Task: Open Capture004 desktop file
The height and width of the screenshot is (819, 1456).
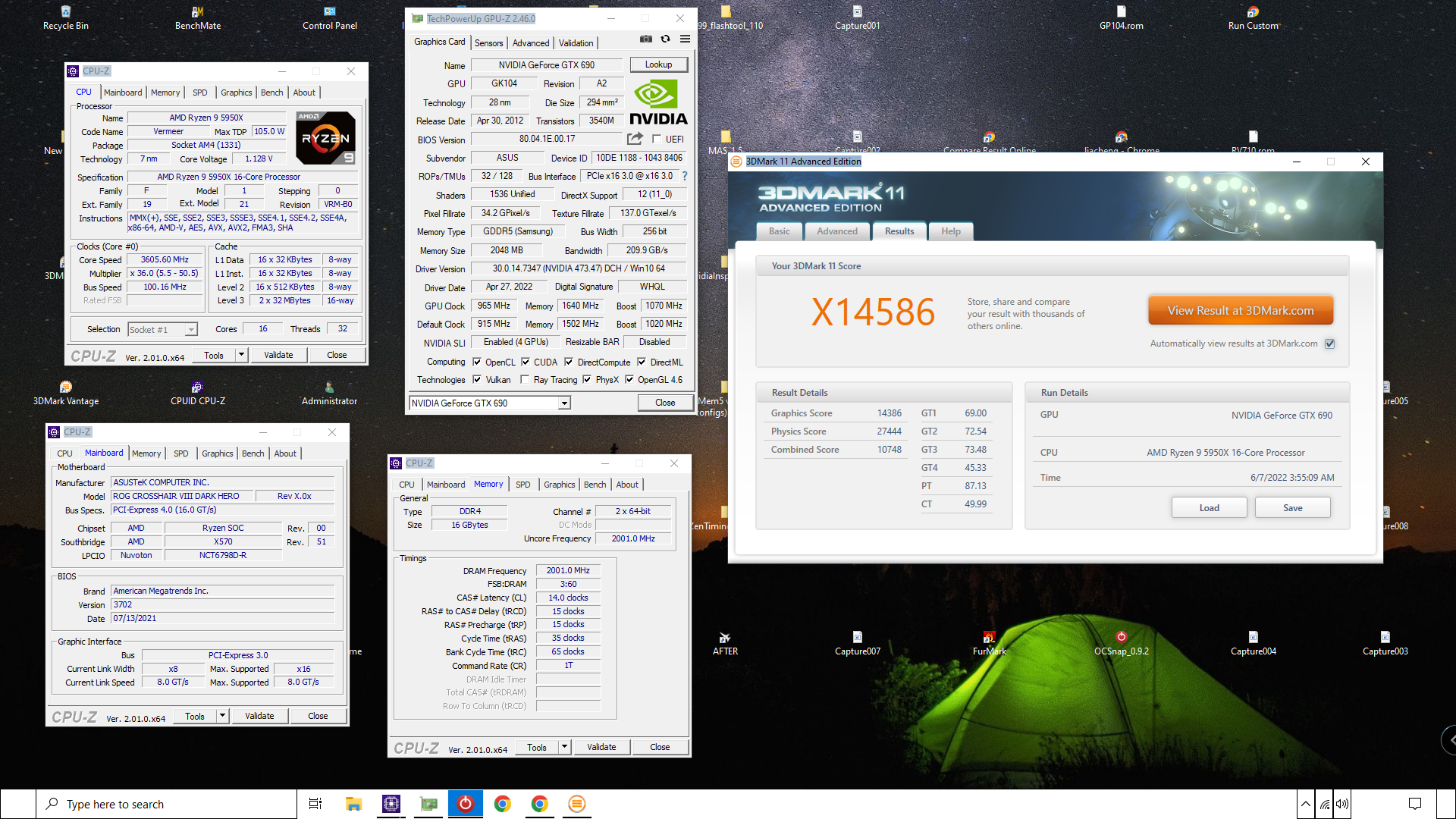Action: 1254,643
